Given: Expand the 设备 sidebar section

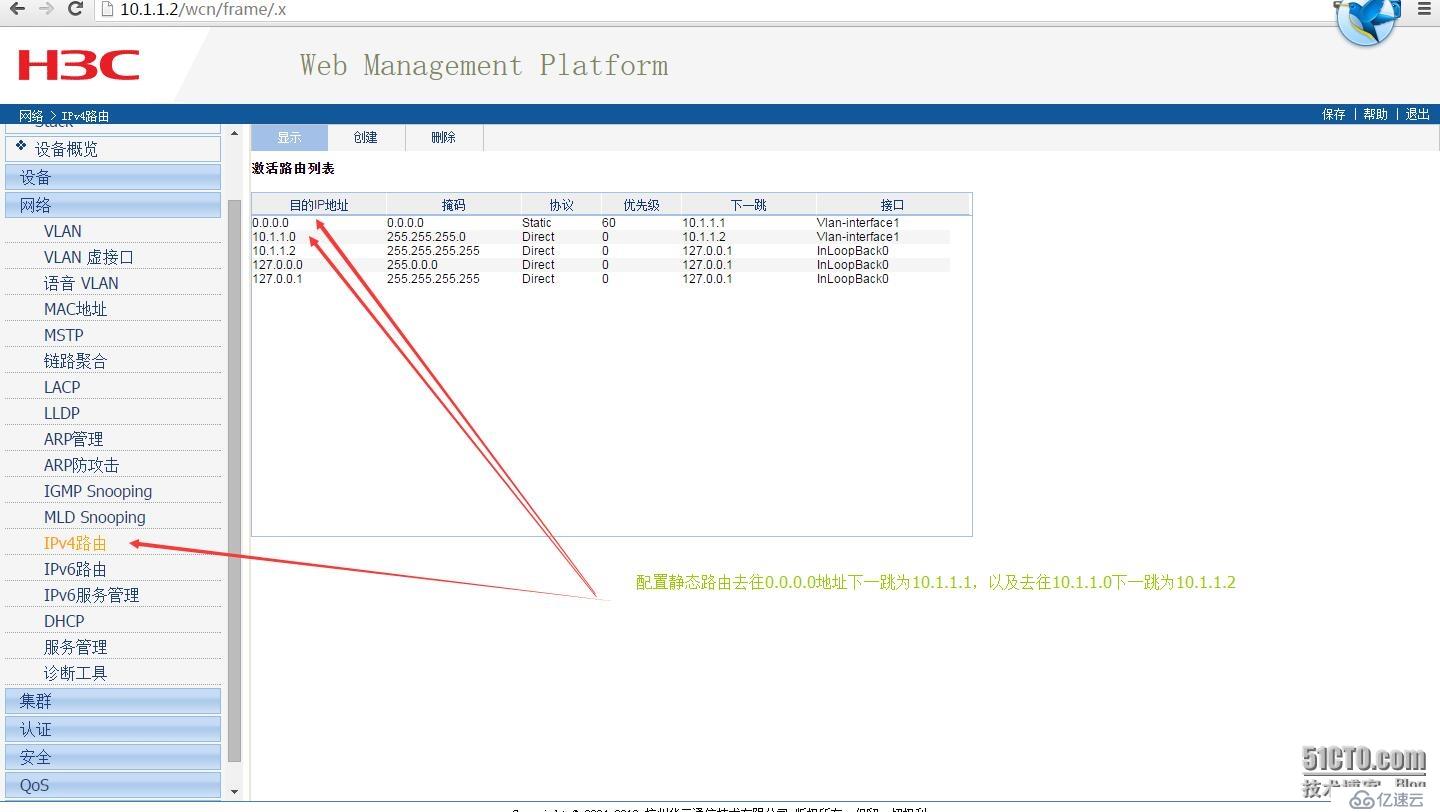Looking at the screenshot, I should click(113, 177).
